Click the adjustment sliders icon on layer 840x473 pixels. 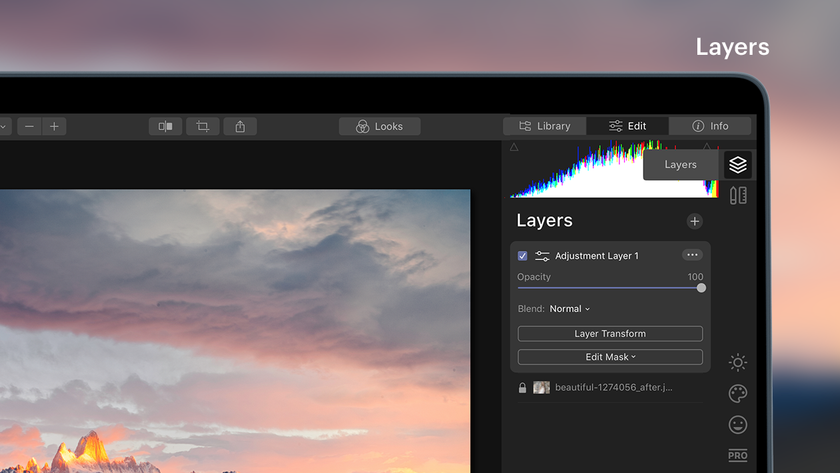(542, 256)
